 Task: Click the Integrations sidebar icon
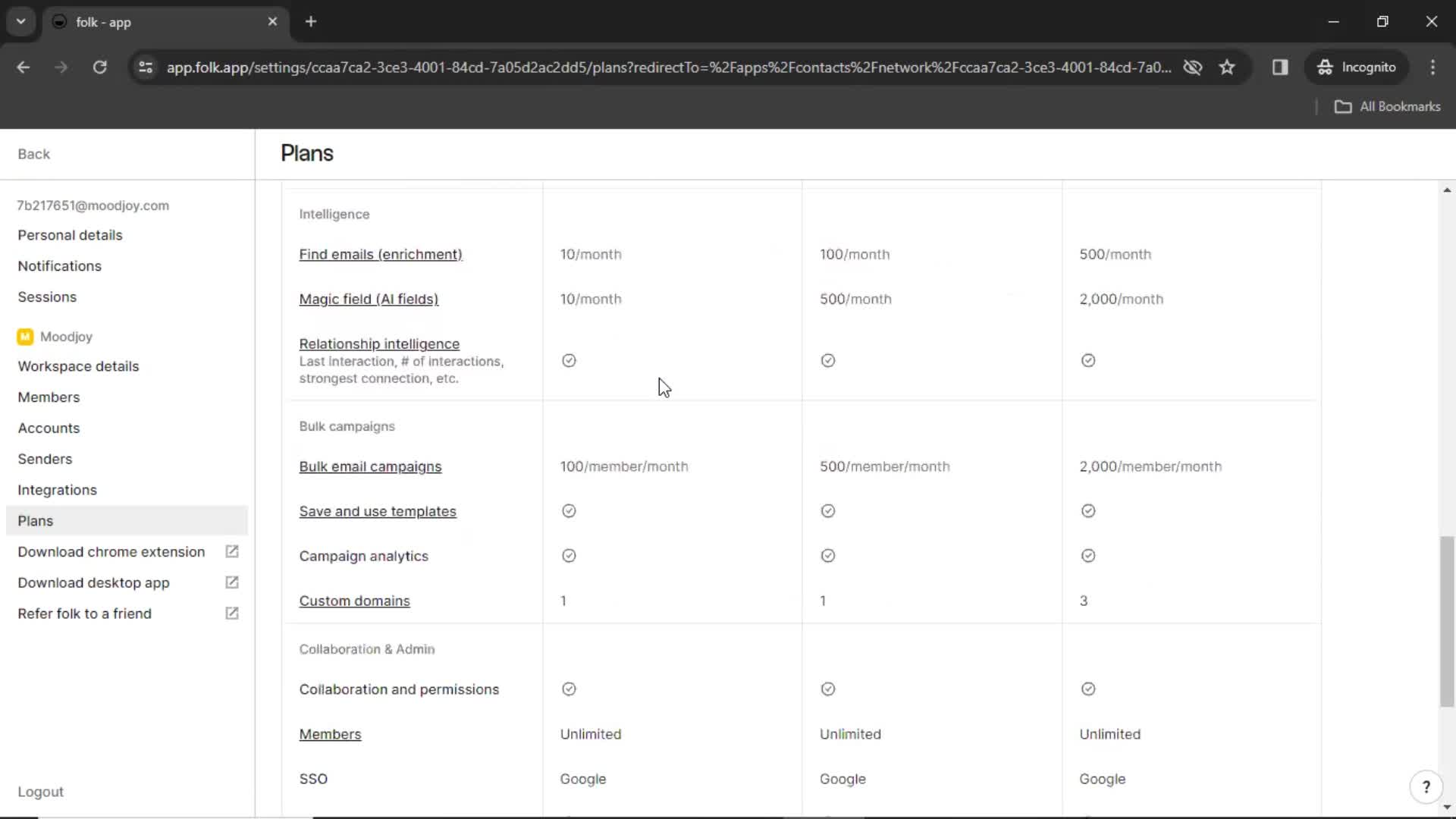(58, 490)
